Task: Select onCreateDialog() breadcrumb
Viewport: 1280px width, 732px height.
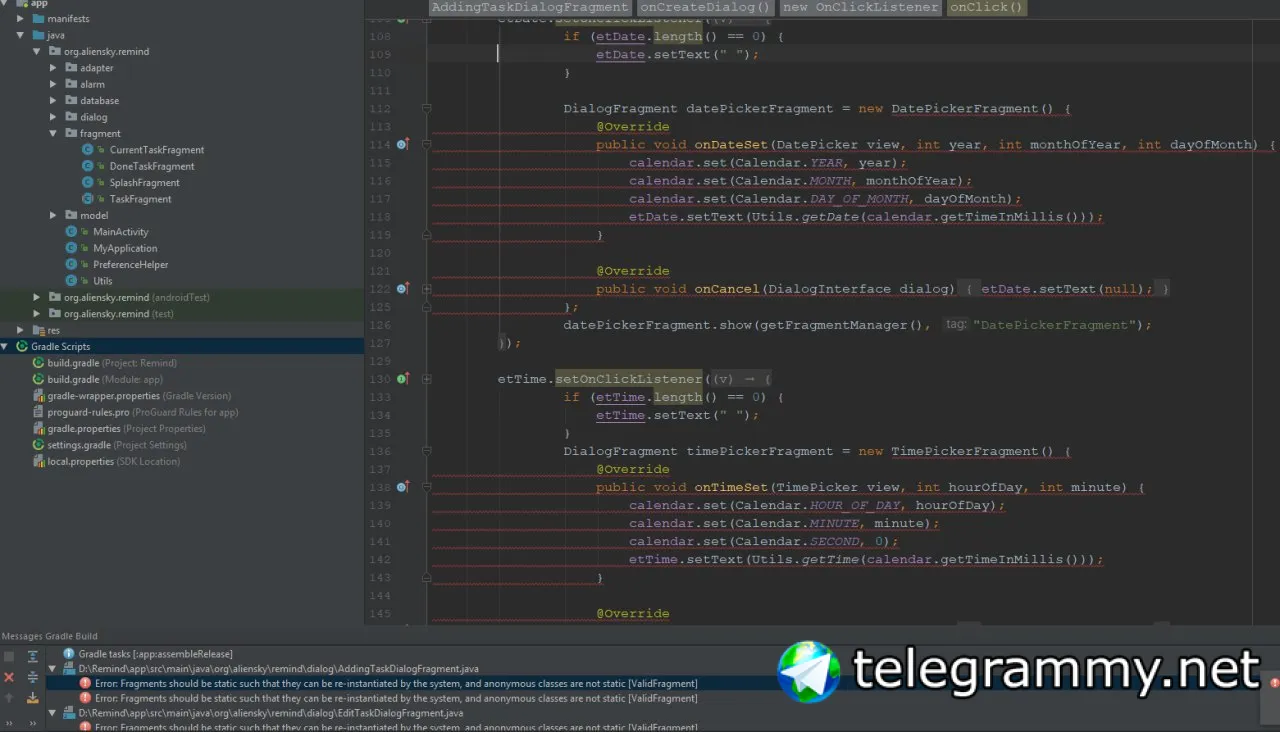Action: click(x=706, y=8)
